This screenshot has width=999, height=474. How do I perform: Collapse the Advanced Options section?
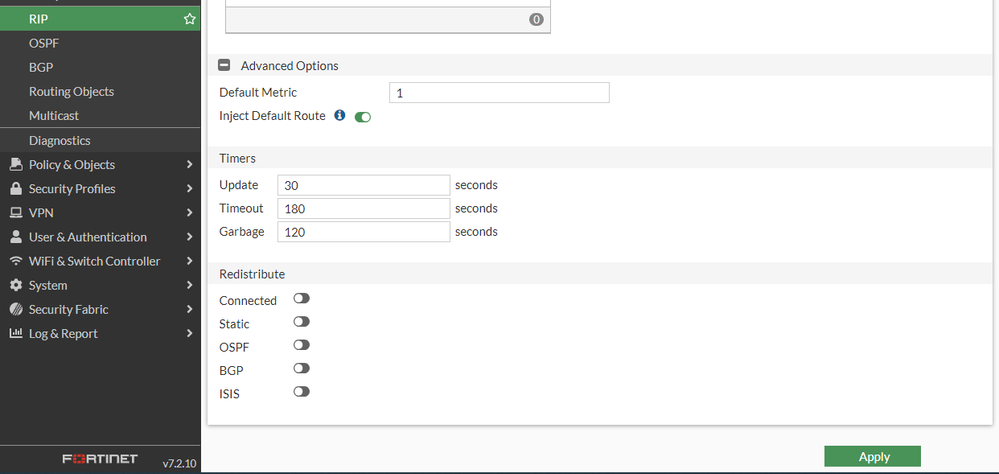tap(224, 66)
